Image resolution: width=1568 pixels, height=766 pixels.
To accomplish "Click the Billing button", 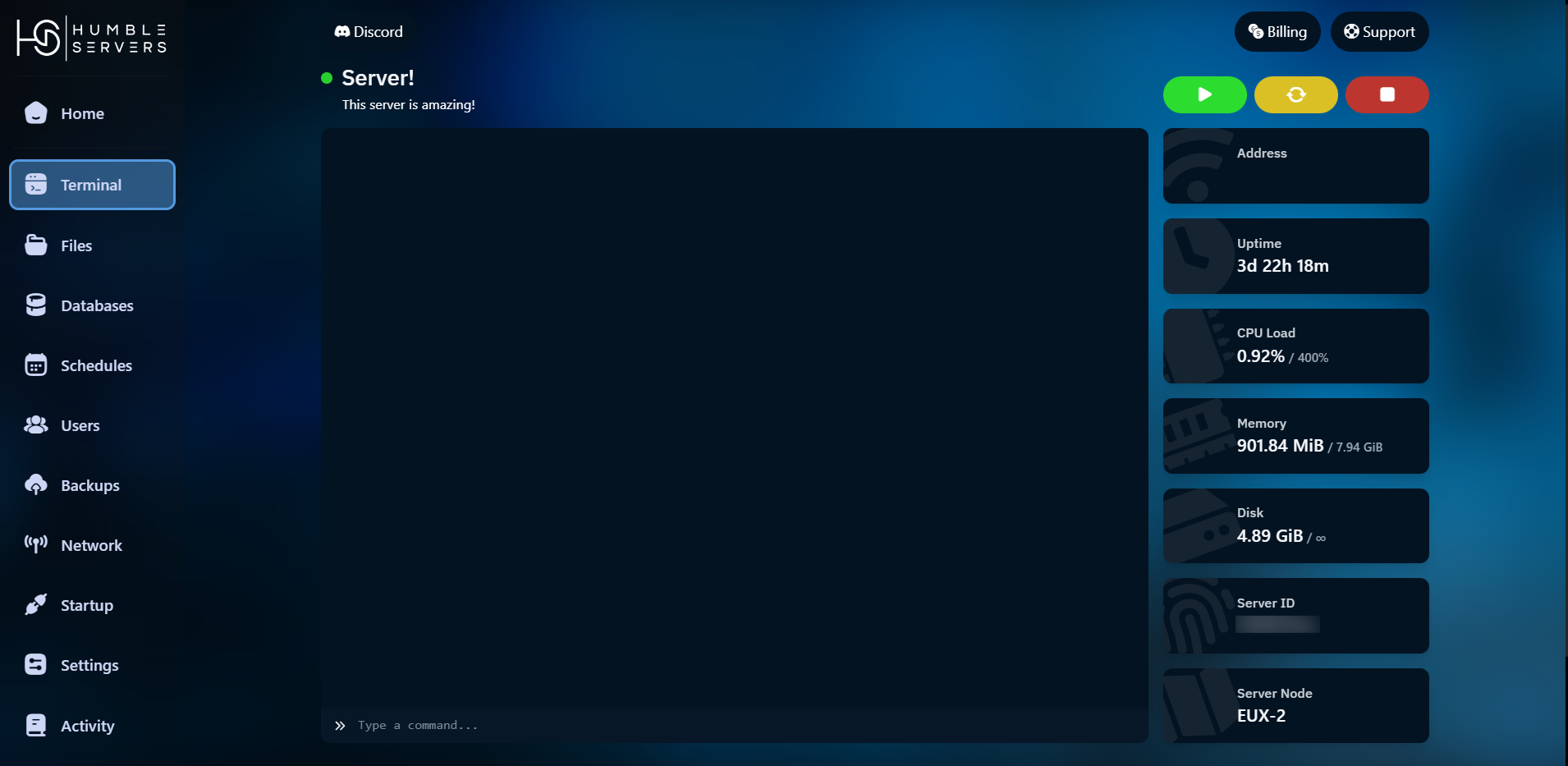I will click(x=1277, y=32).
